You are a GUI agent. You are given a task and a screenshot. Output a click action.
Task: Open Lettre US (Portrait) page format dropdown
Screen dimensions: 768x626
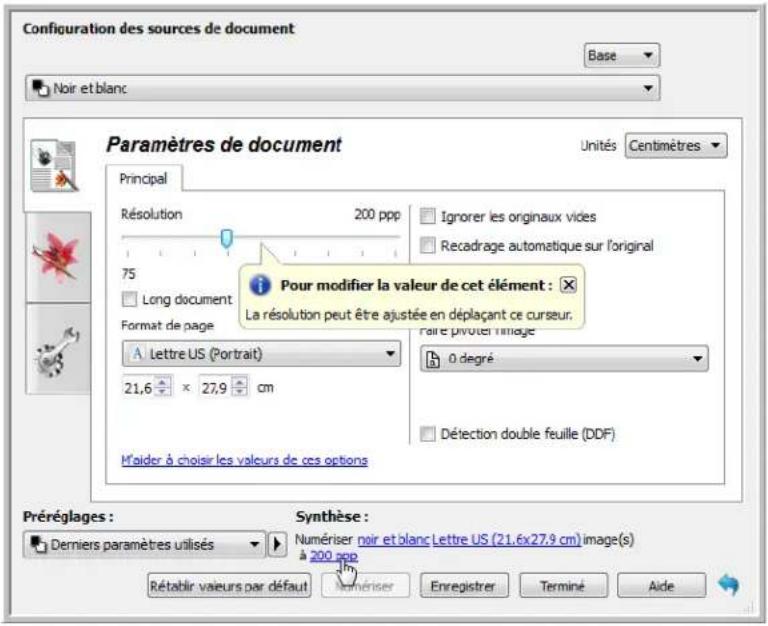[x=261, y=354]
